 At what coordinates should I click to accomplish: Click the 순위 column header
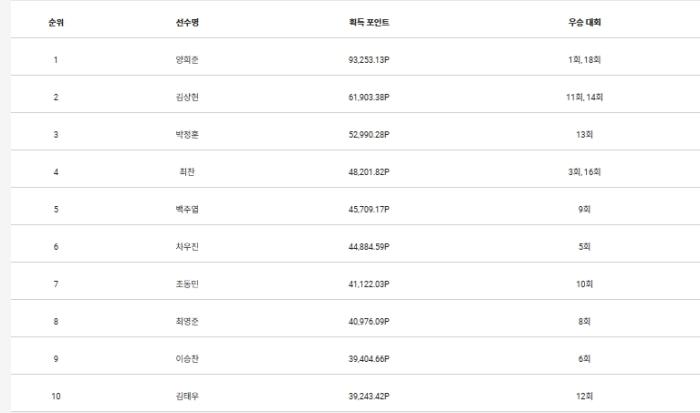click(56, 22)
